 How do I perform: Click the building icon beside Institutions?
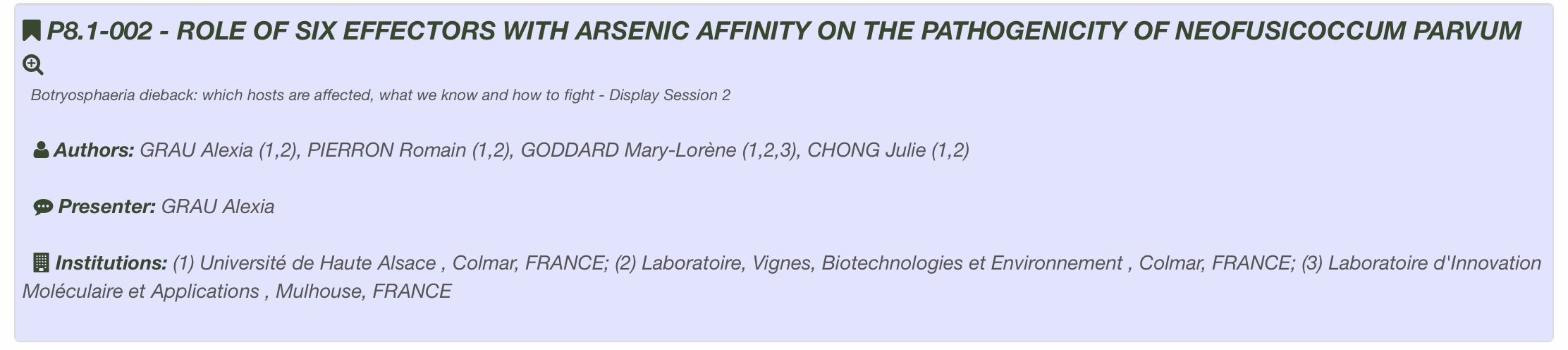pos(42,263)
